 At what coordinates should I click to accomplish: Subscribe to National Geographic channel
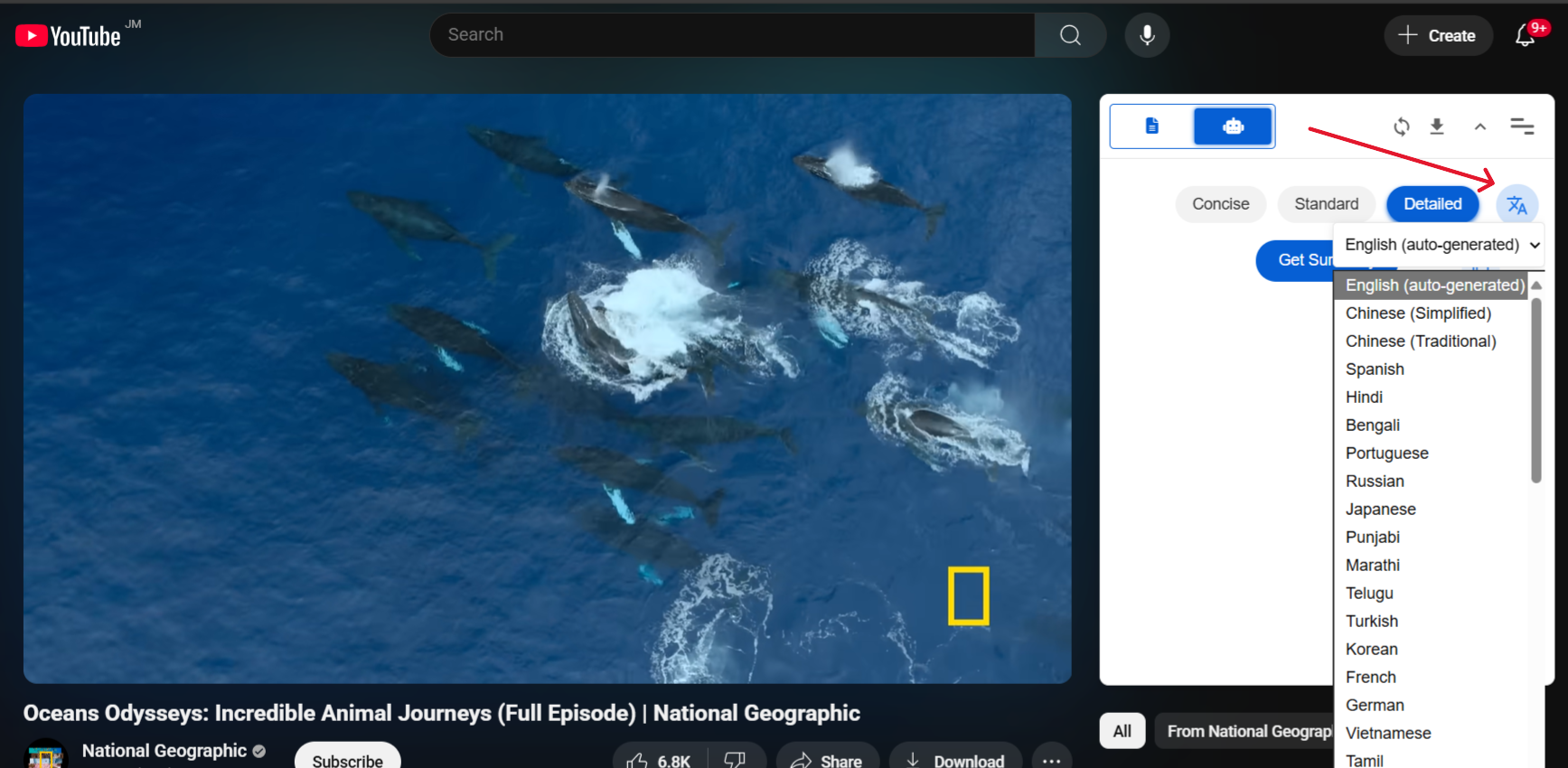coord(347,759)
